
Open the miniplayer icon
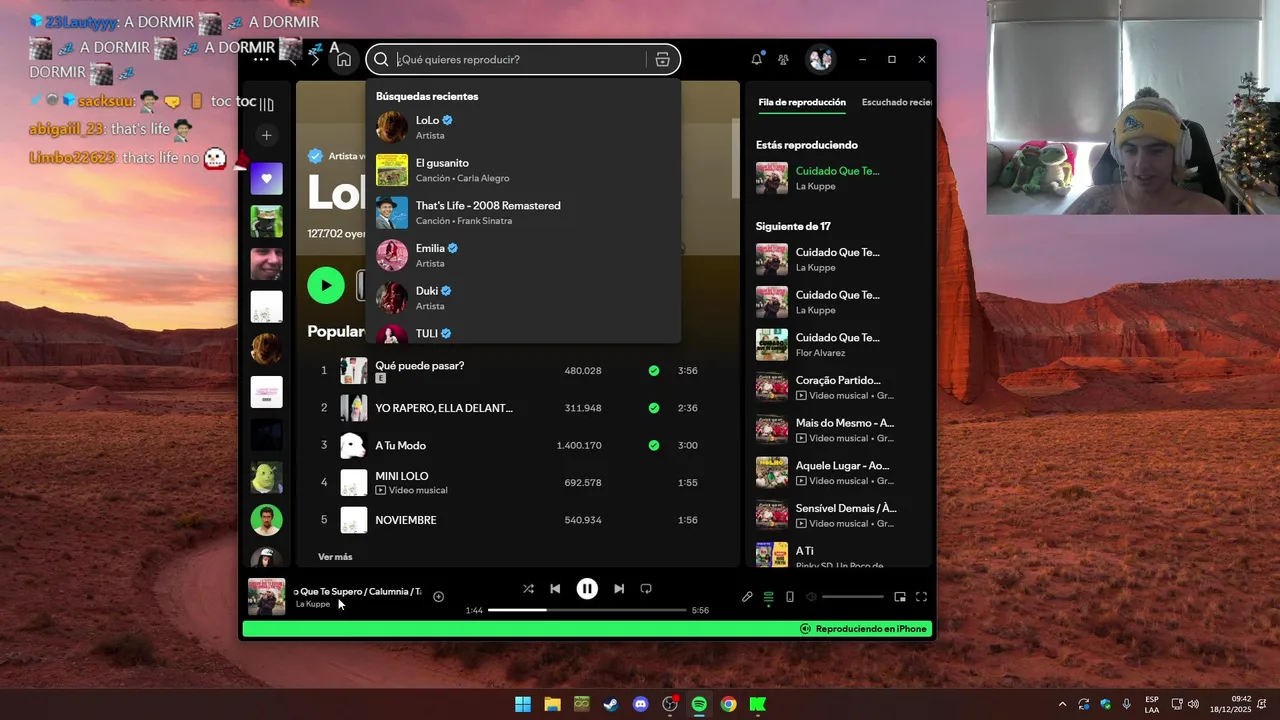(900, 597)
